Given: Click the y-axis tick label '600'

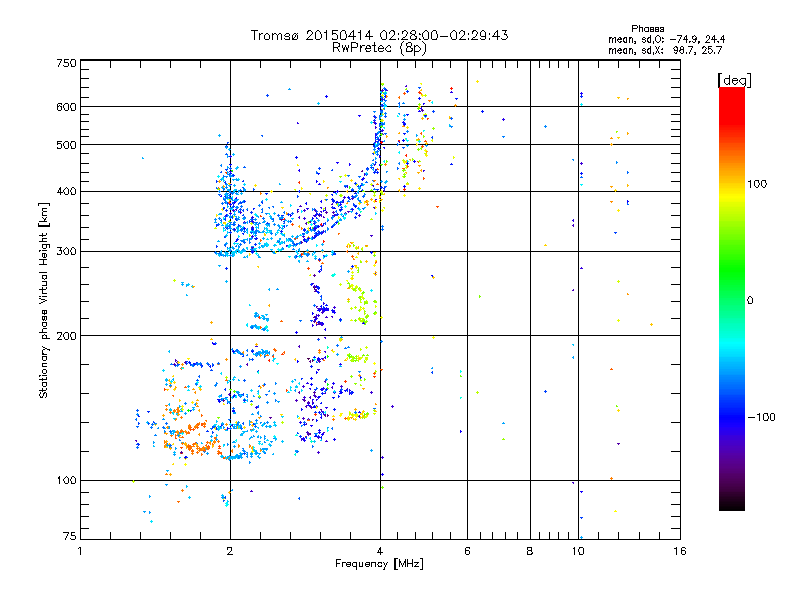Looking at the screenshot, I should 66,107.
